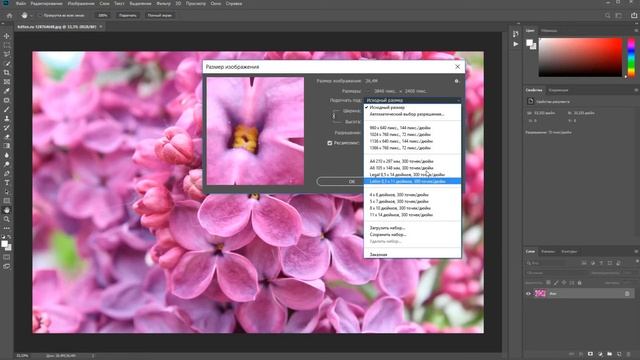Click the rainbow hue slider strip

(631, 57)
